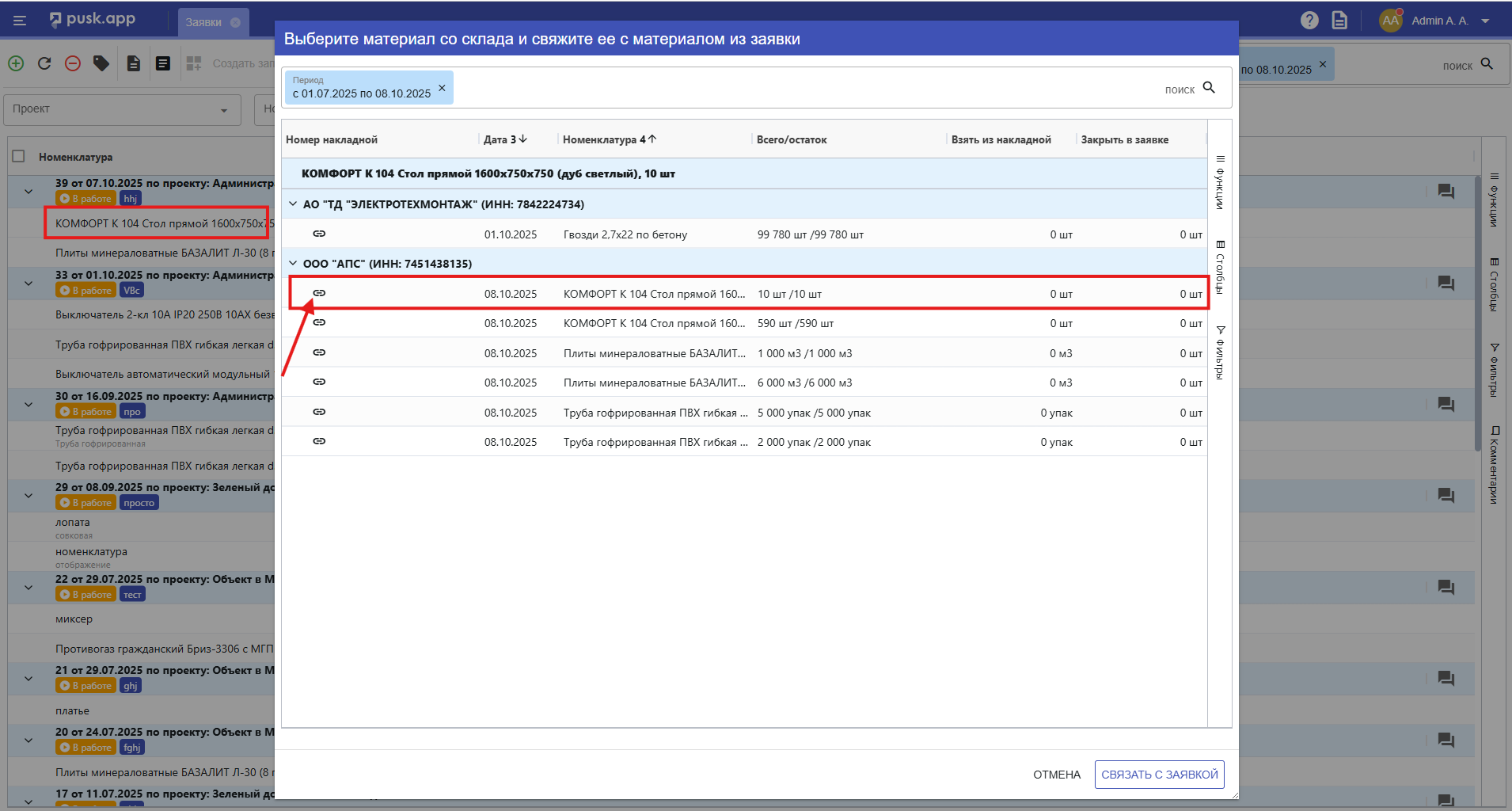The width and height of the screenshot is (1512, 811).
Task: Switch to the Заявки tab
Action: coord(203,22)
